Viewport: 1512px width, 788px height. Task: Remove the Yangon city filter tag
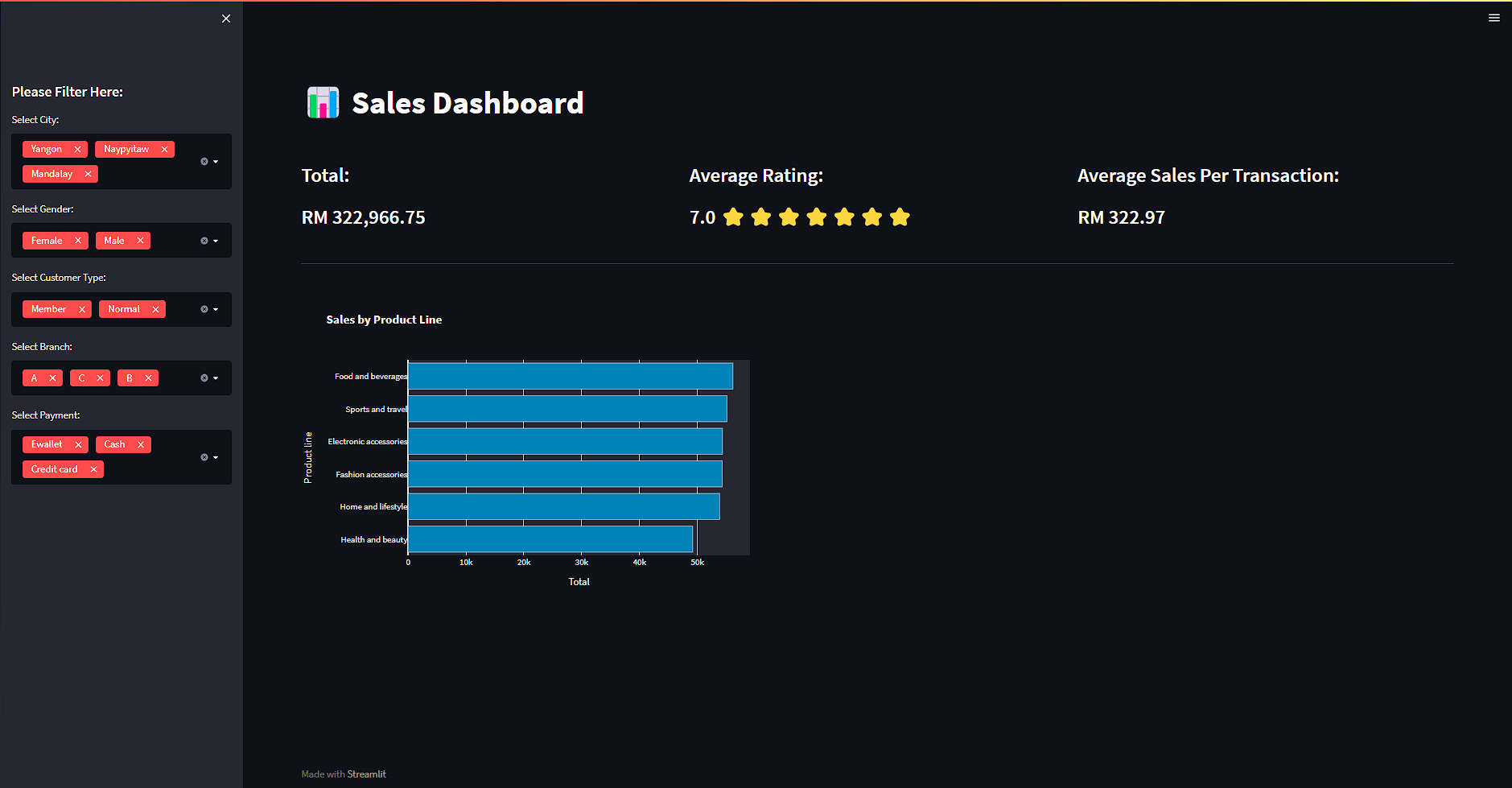[77, 149]
